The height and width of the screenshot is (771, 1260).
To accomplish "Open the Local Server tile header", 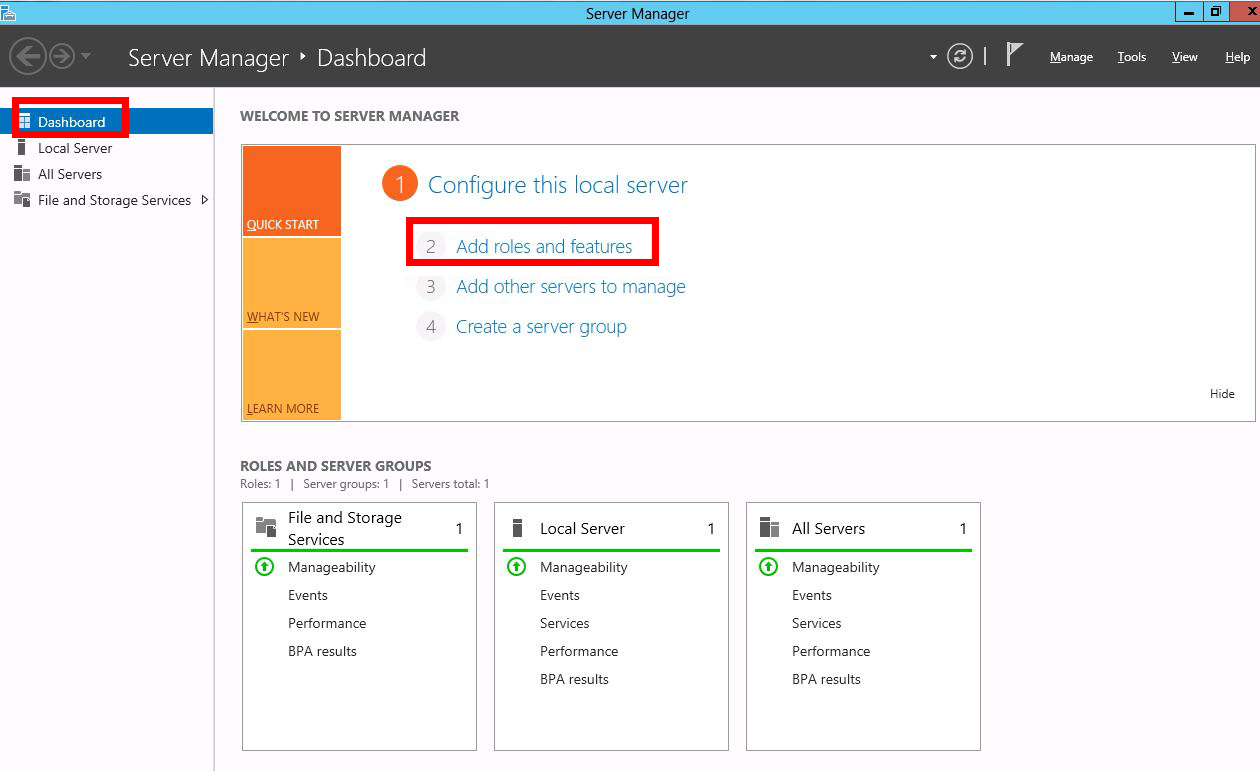I will click(x=611, y=528).
